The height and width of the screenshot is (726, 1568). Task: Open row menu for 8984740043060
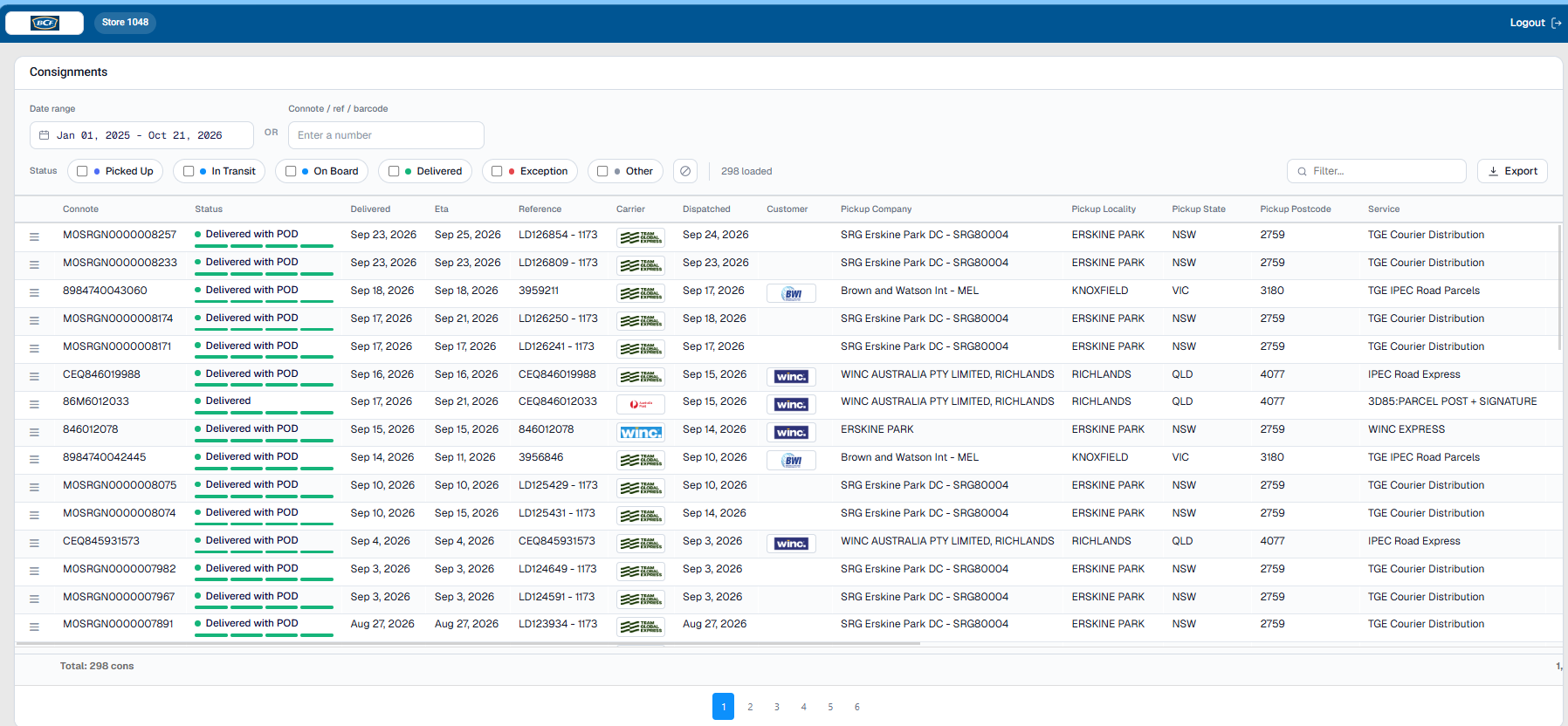click(34, 292)
